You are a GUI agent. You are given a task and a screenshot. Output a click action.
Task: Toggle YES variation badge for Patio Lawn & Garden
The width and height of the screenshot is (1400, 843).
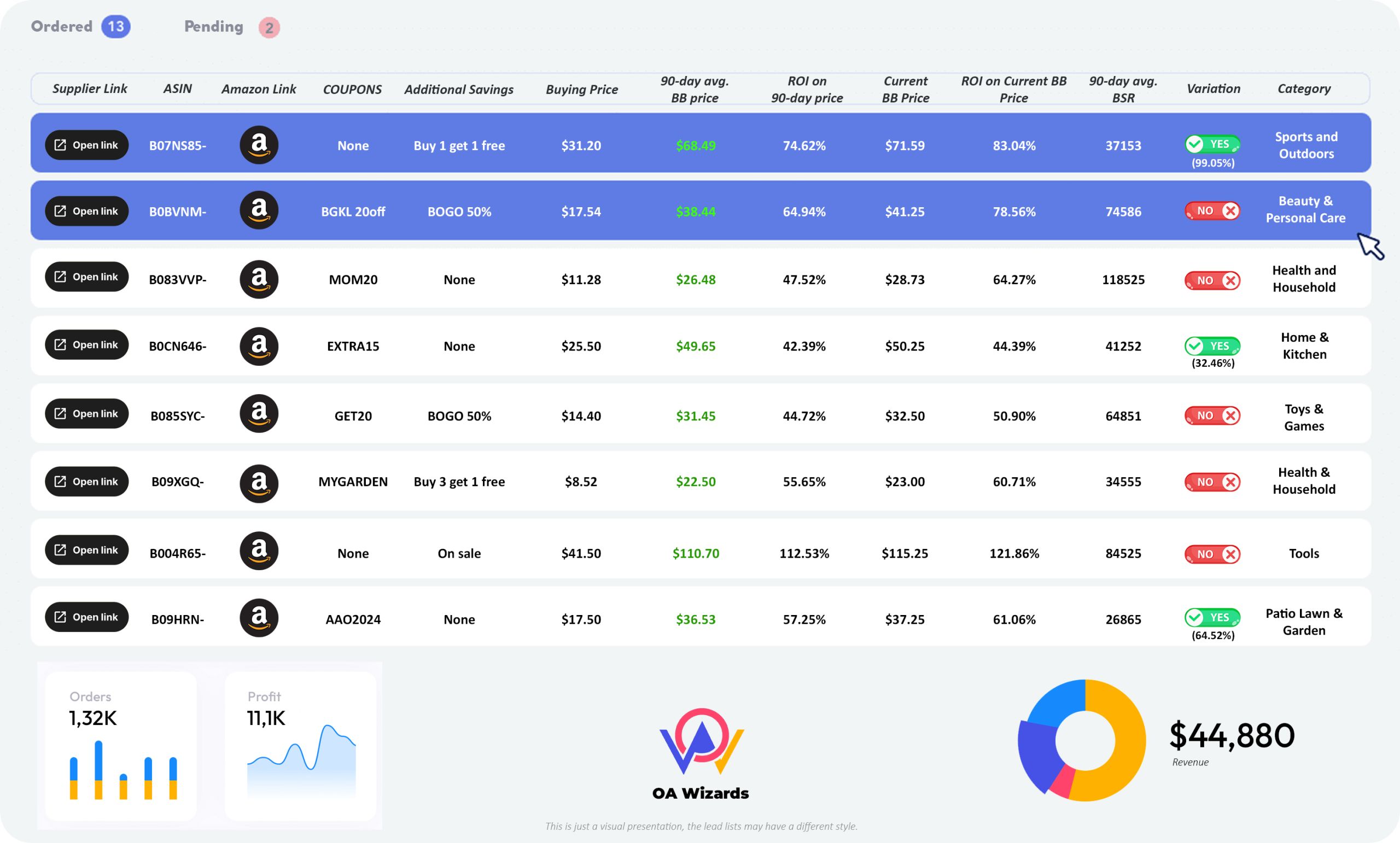point(1212,617)
